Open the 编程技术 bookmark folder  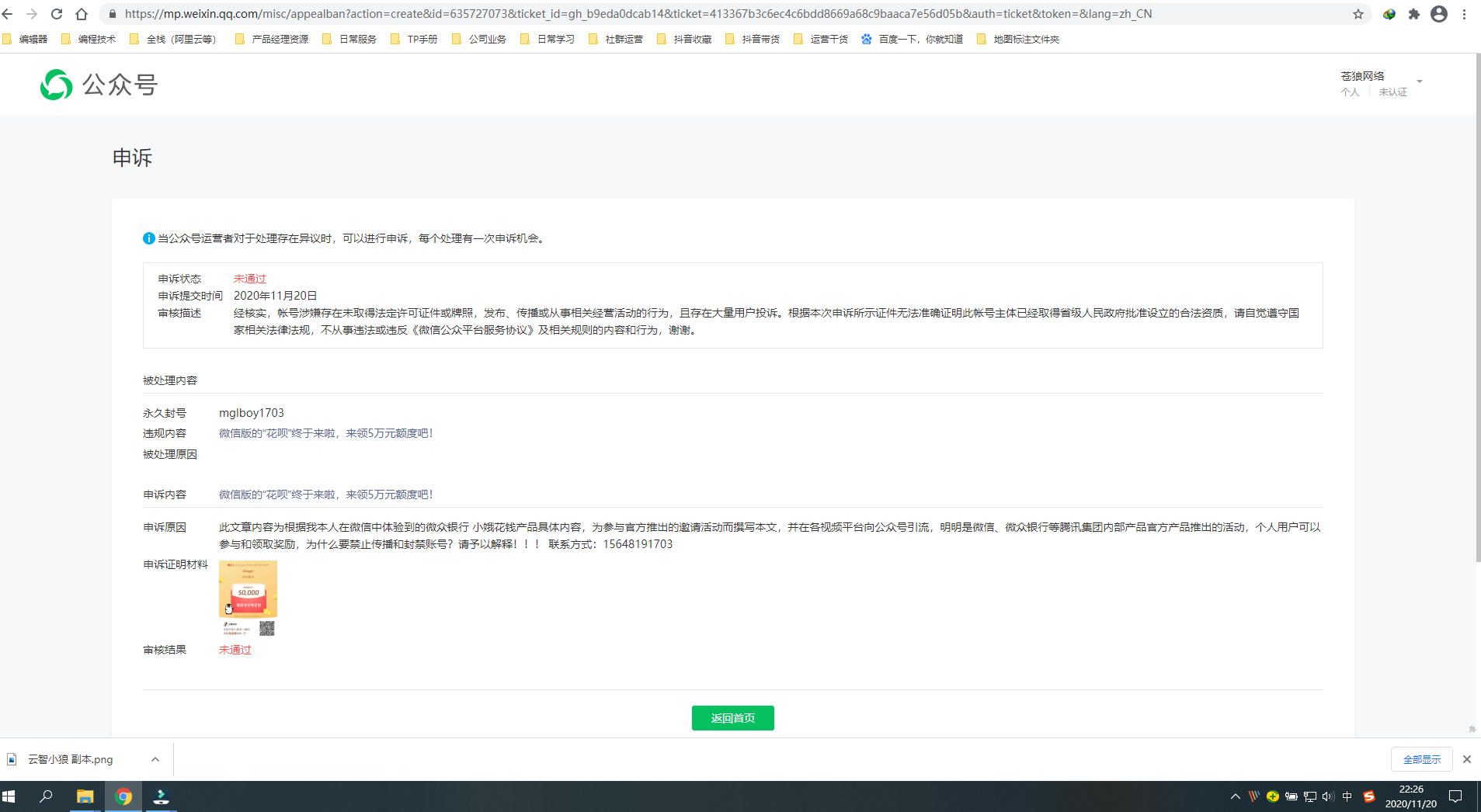89,39
